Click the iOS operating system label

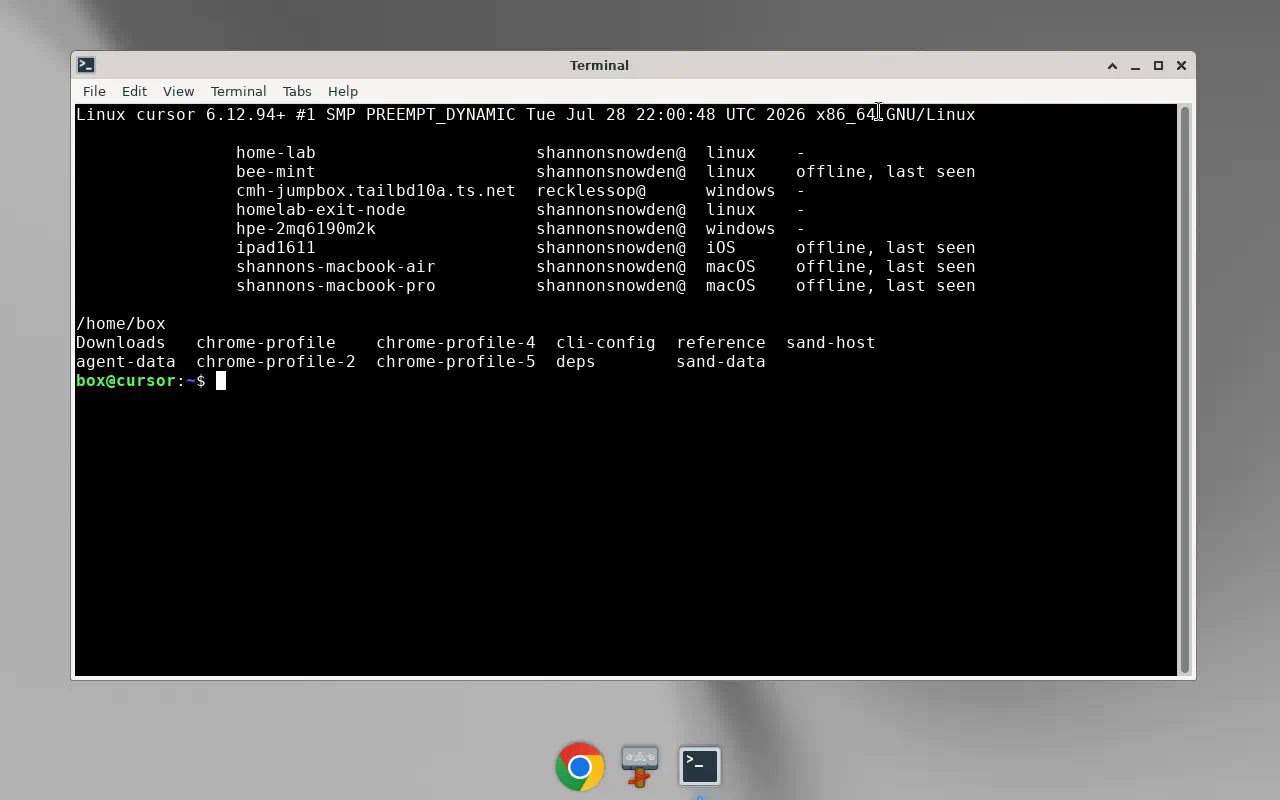click(x=721, y=248)
